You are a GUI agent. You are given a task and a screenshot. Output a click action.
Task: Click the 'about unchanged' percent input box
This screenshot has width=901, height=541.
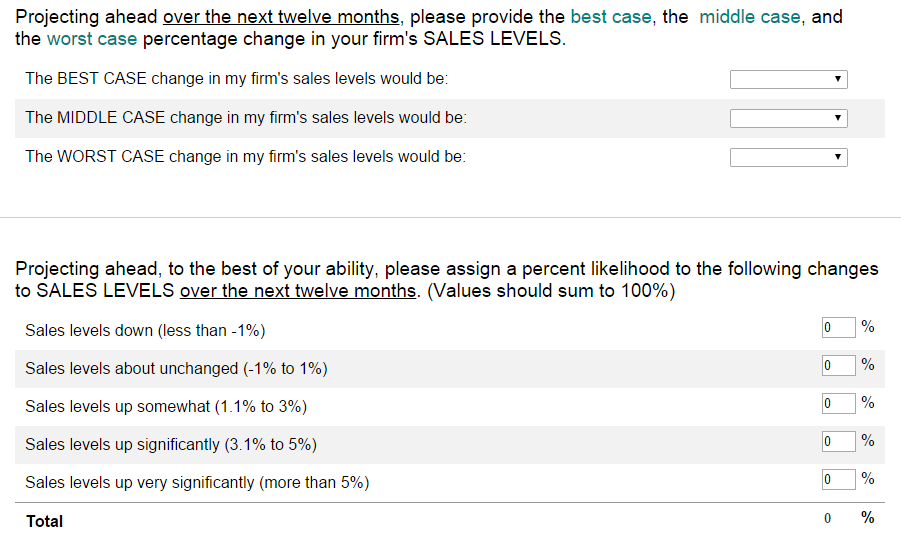point(838,366)
